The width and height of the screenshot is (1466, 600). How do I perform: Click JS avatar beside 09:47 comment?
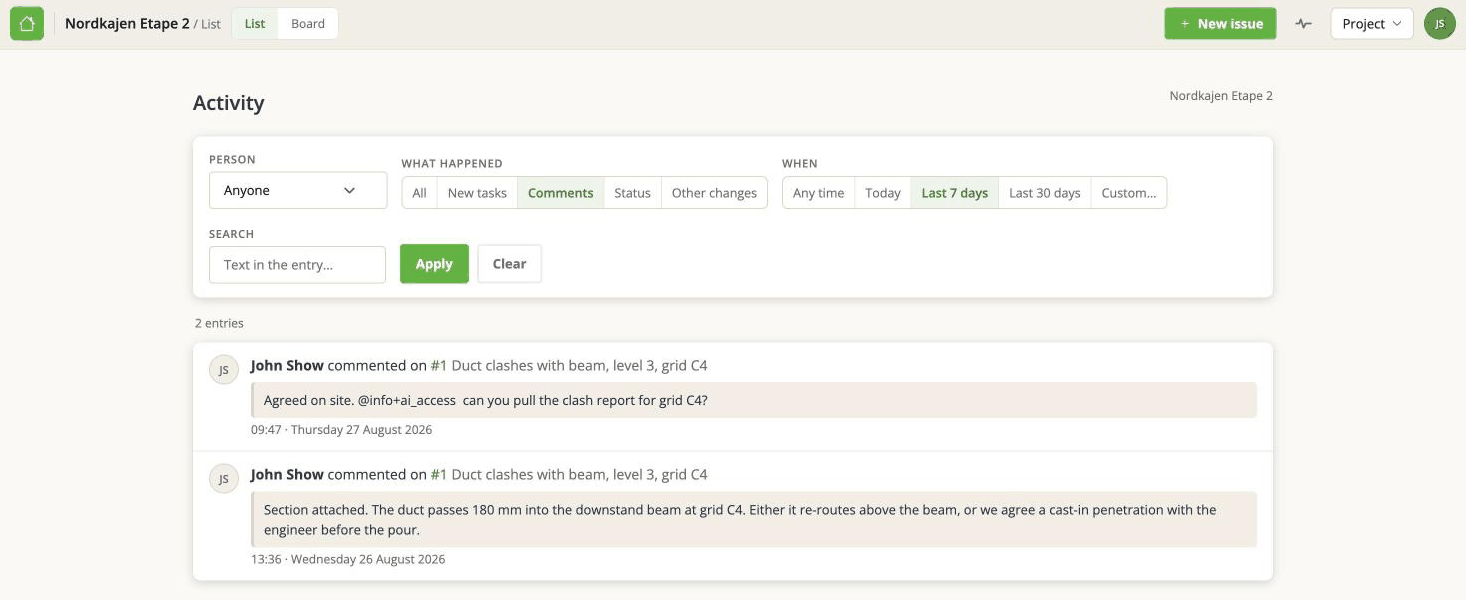click(224, 369)
